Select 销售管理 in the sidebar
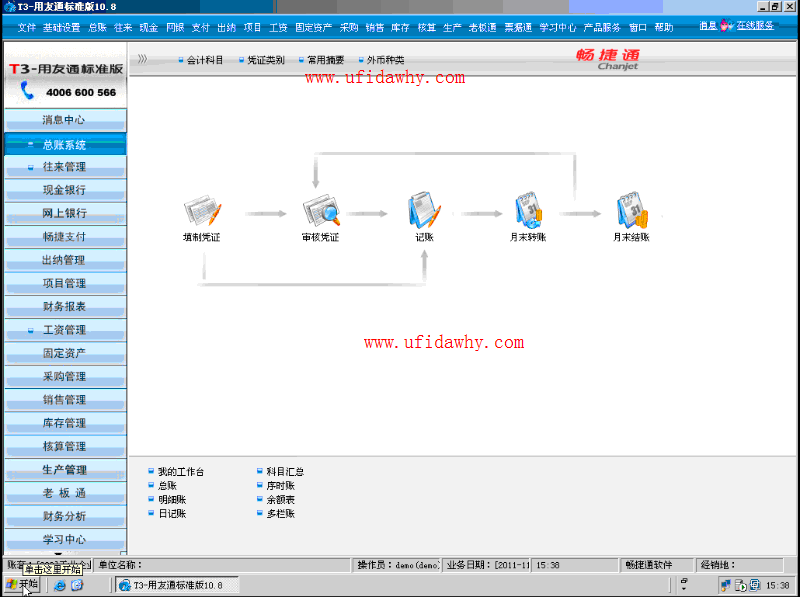Screen dimensions: 800x597 pyautogui.click(x=65, y=400)
